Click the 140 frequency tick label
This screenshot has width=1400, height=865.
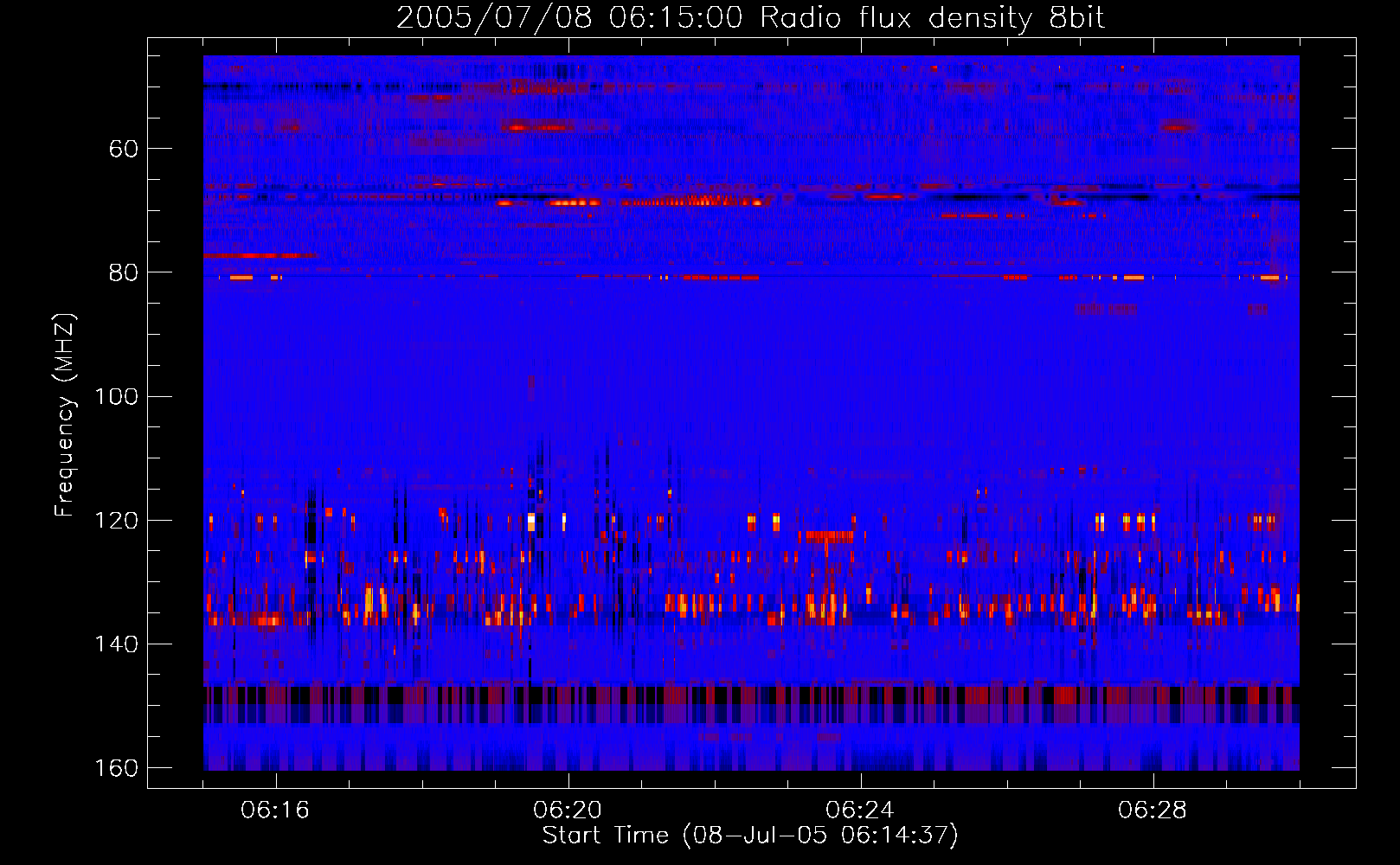[116, 644]
